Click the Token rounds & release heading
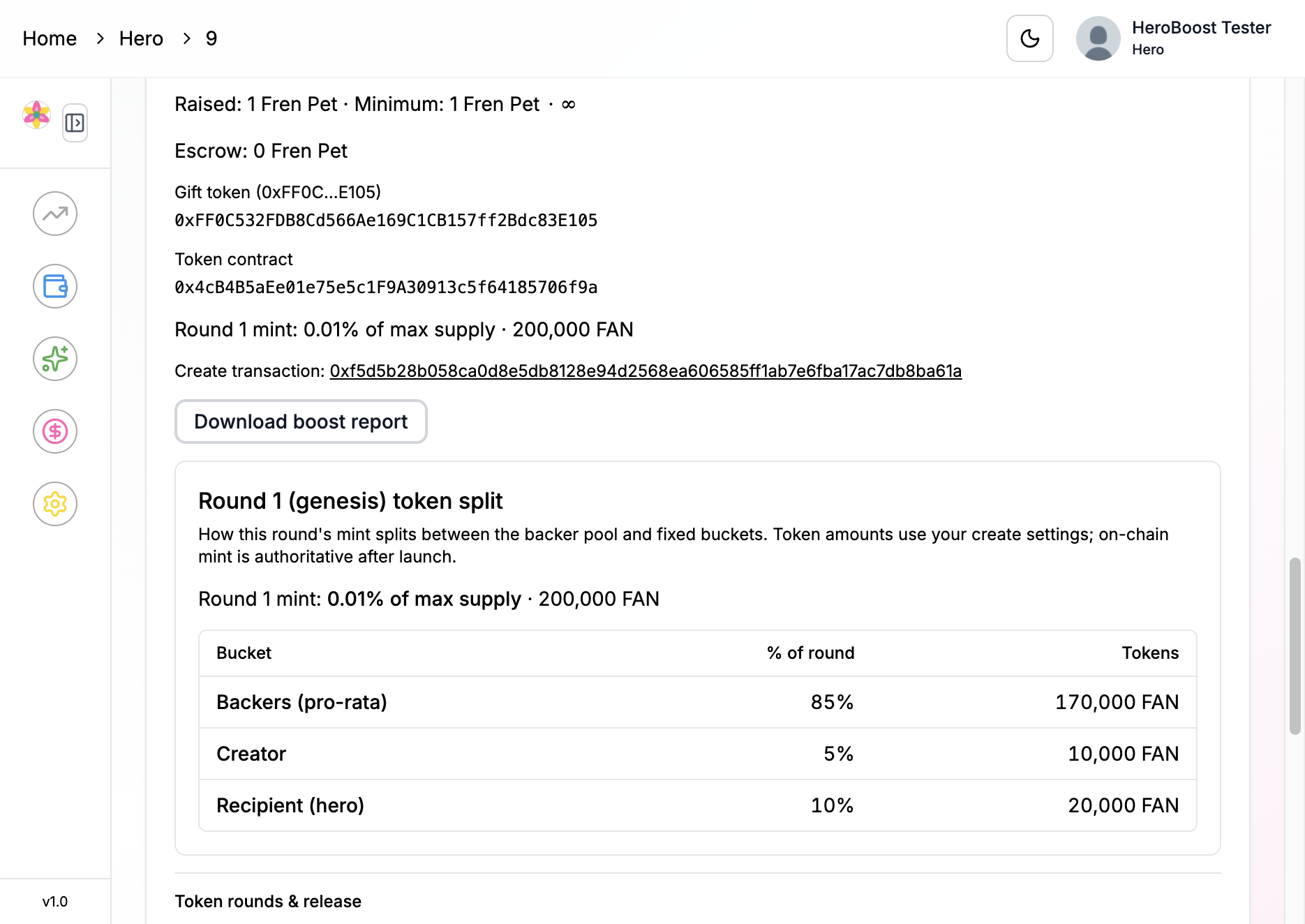This screenshot has height=924, width=1305. (268, 902)
